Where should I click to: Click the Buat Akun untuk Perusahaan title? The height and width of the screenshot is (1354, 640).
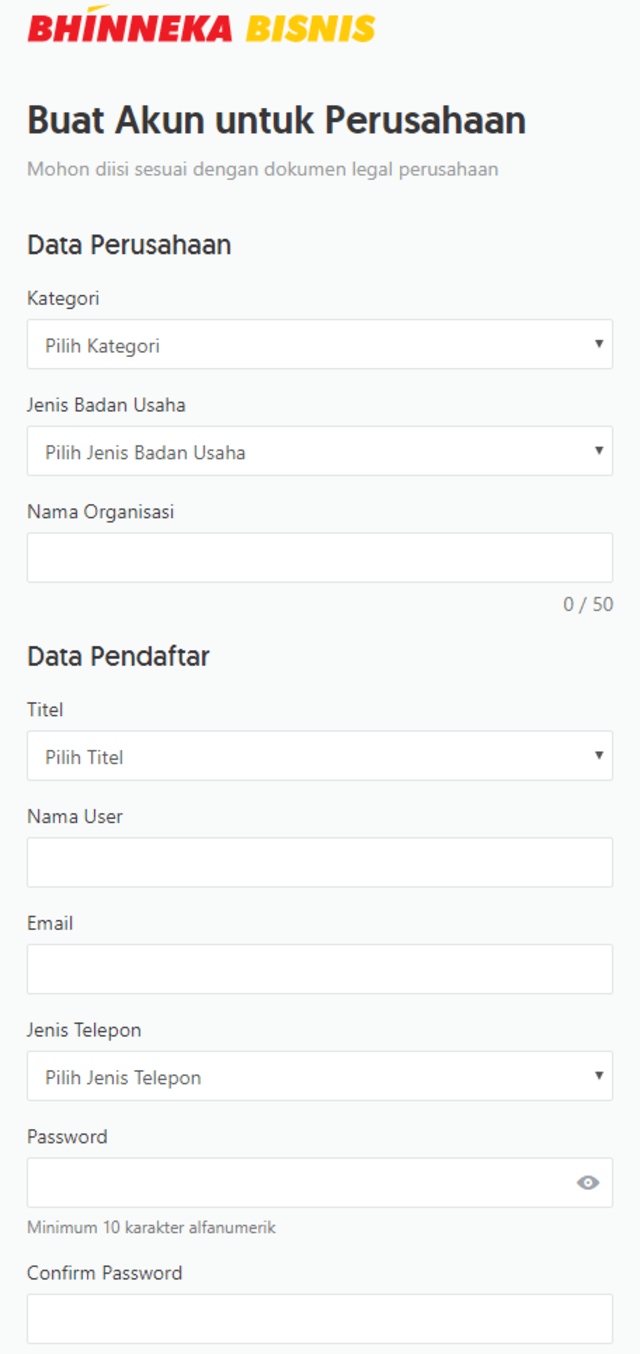coord(275,120)
